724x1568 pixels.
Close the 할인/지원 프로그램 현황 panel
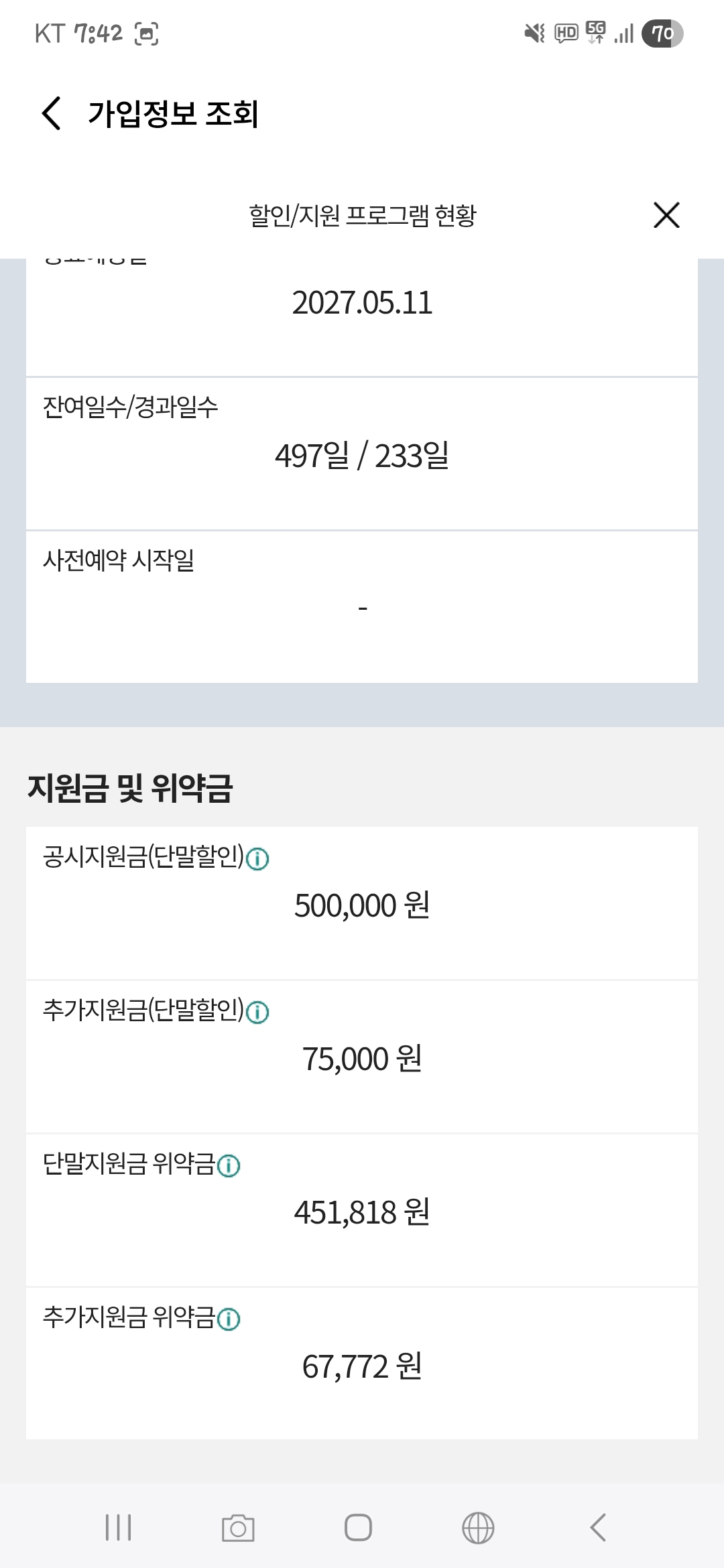(x=666, y=215)
